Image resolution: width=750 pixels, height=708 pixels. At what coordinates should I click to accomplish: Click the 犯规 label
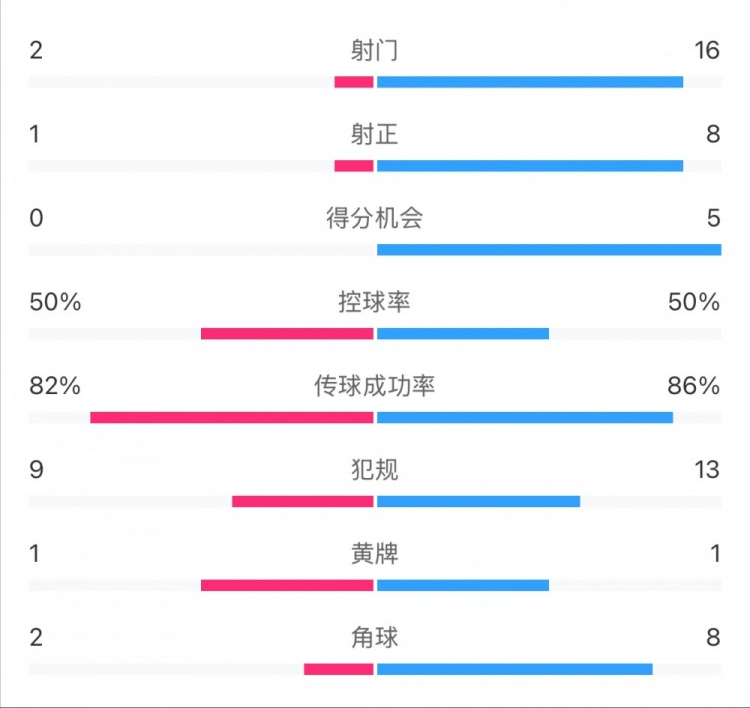coord(374,470)
